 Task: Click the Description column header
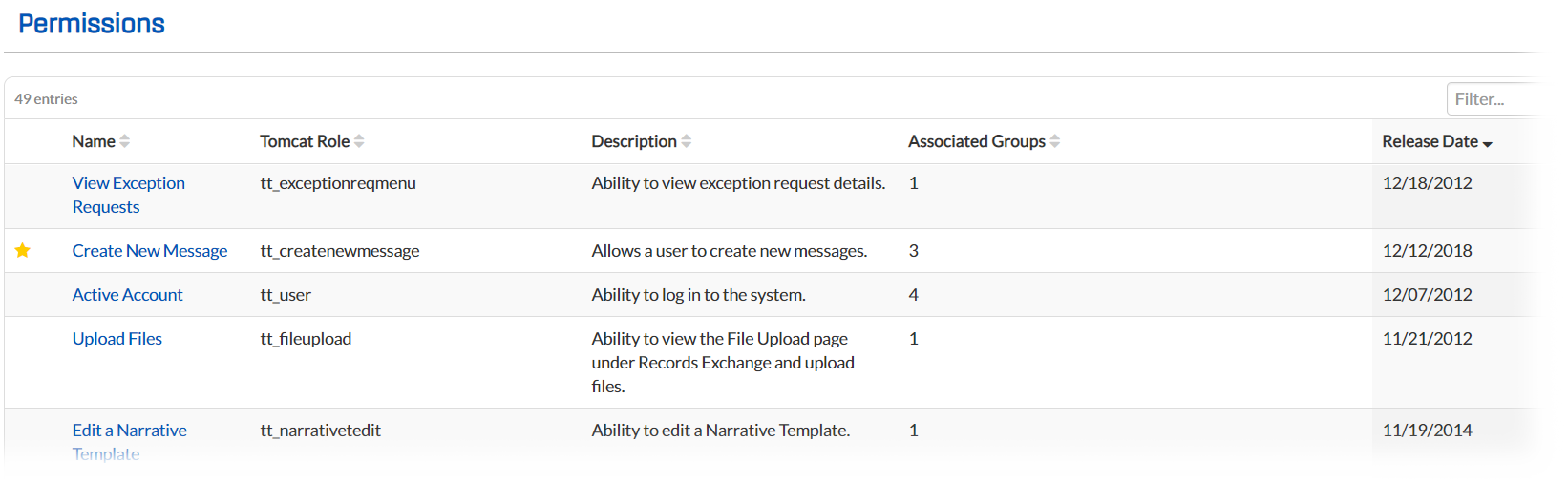[634, 141]
